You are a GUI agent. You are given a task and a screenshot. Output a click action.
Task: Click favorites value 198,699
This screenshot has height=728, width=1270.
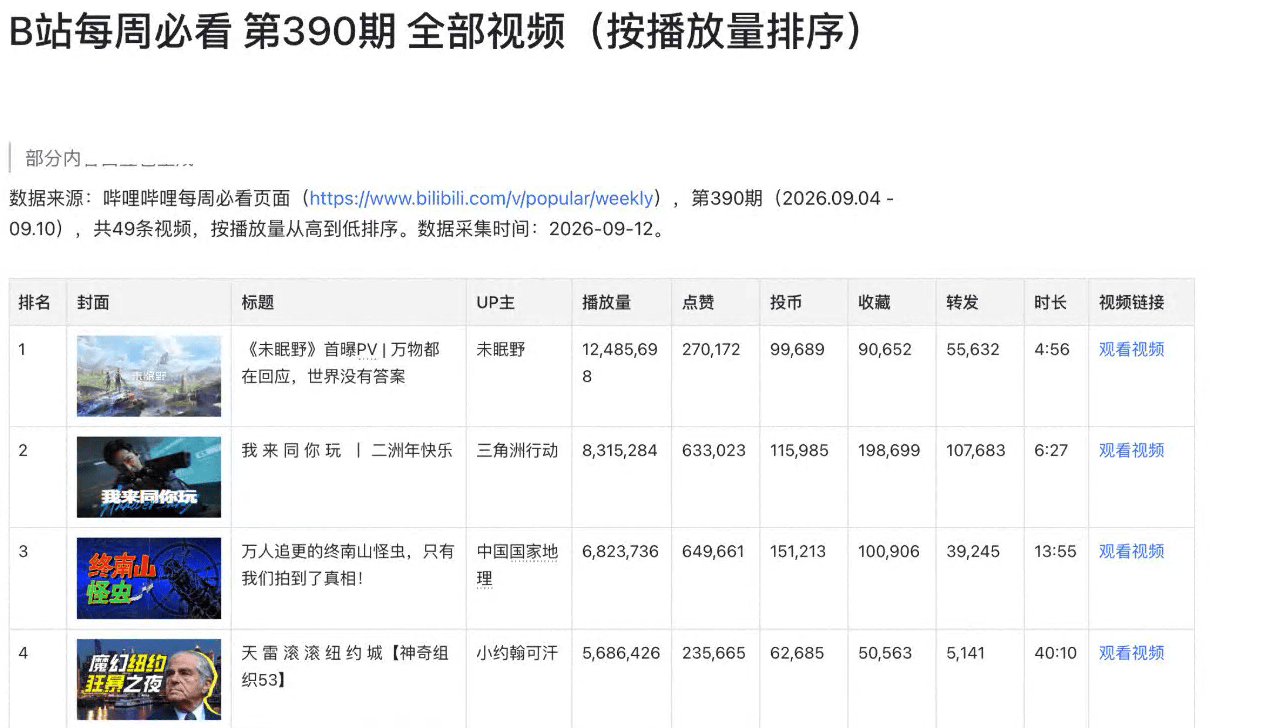tap(889, 450)
